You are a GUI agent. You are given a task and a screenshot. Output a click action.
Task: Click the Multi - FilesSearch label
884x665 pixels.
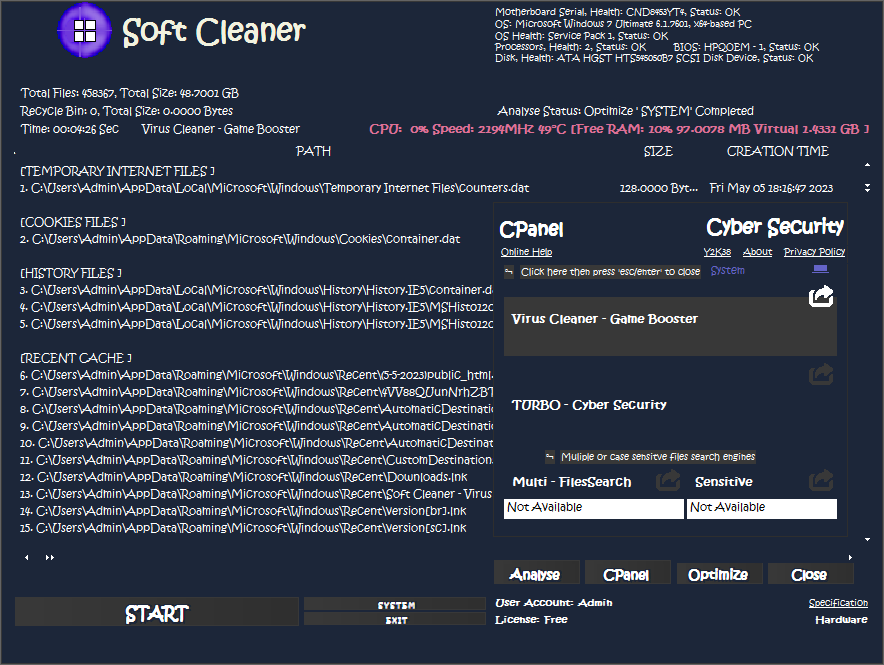click(x=572, y=482)
